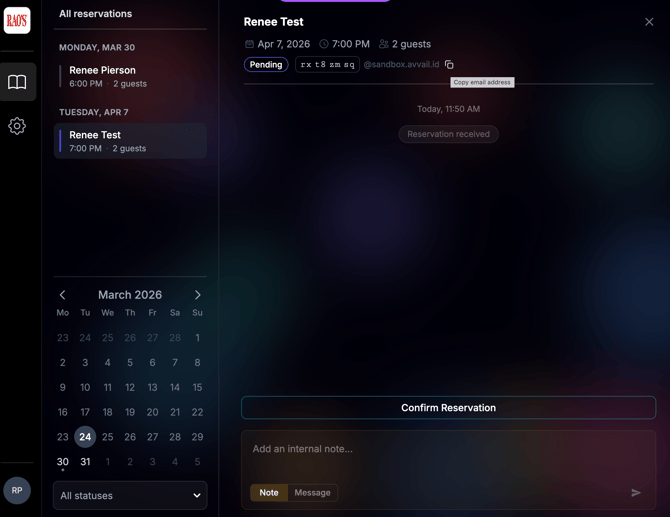Viewport: 670px width, 517px height.
Task: Open the All statuses dropdown
Action: [x=130, y=496]
